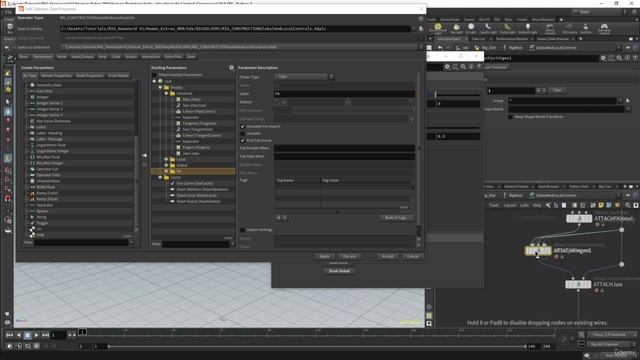
Task: Click the Discard button
Action: pos(349,257)
